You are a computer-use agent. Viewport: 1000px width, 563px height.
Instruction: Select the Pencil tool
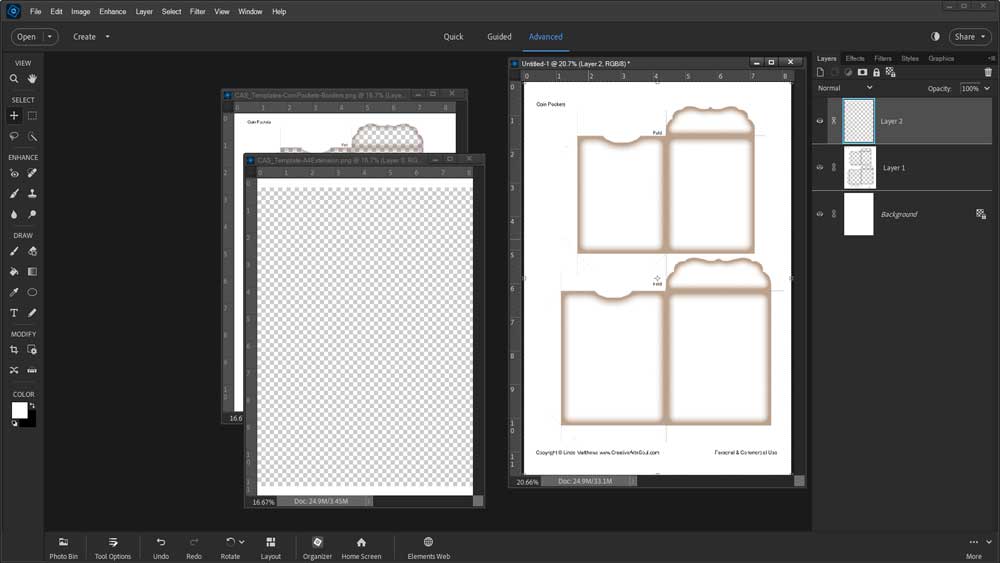click(x=32, y=313)
